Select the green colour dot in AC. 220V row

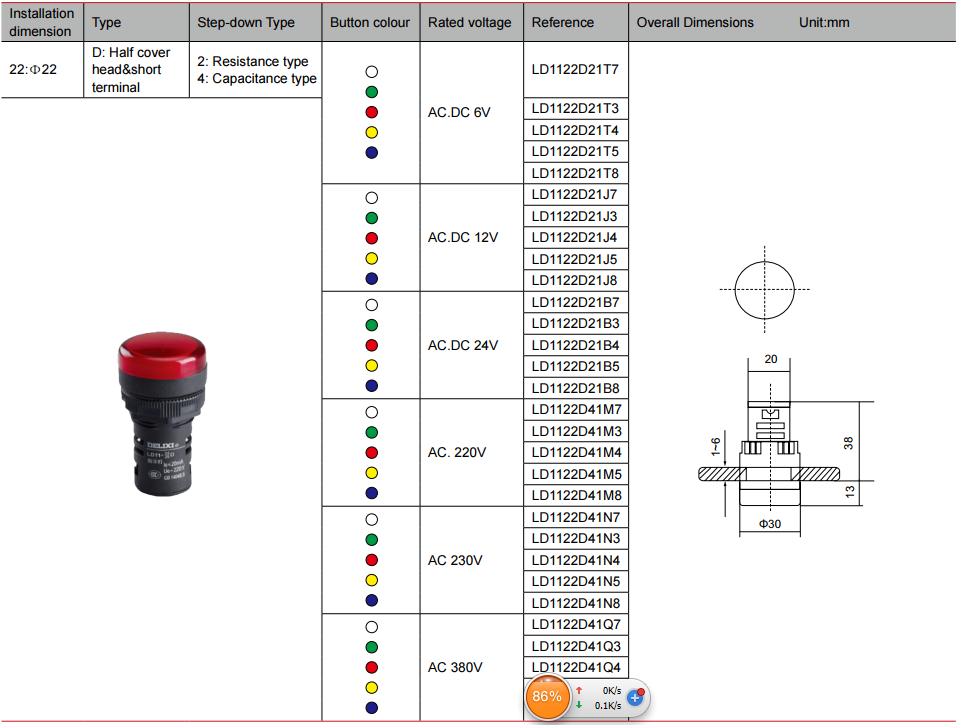click(371, 432)
